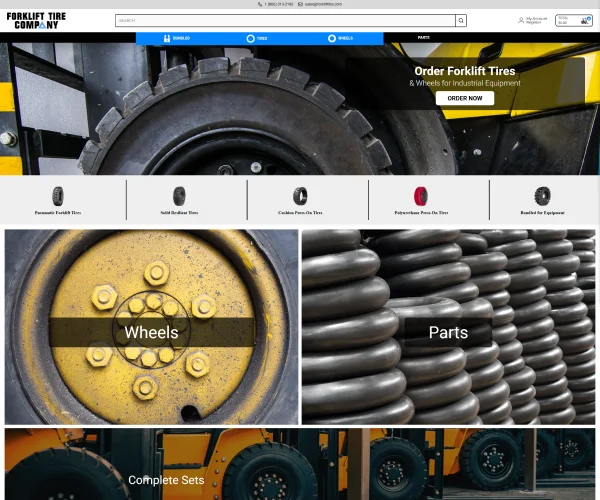
Task: Click the My Account user icon
Action: [521, 20]
